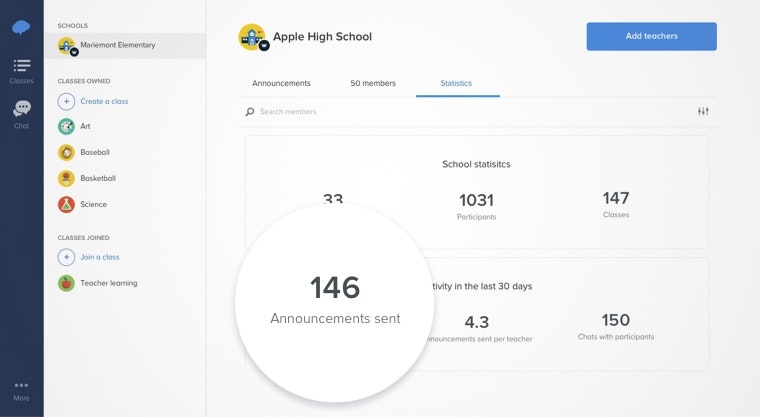The image size is (760, 417).
Task: Open the More menu with three dots
Action: pyautogui.click(x=21, y=391)
